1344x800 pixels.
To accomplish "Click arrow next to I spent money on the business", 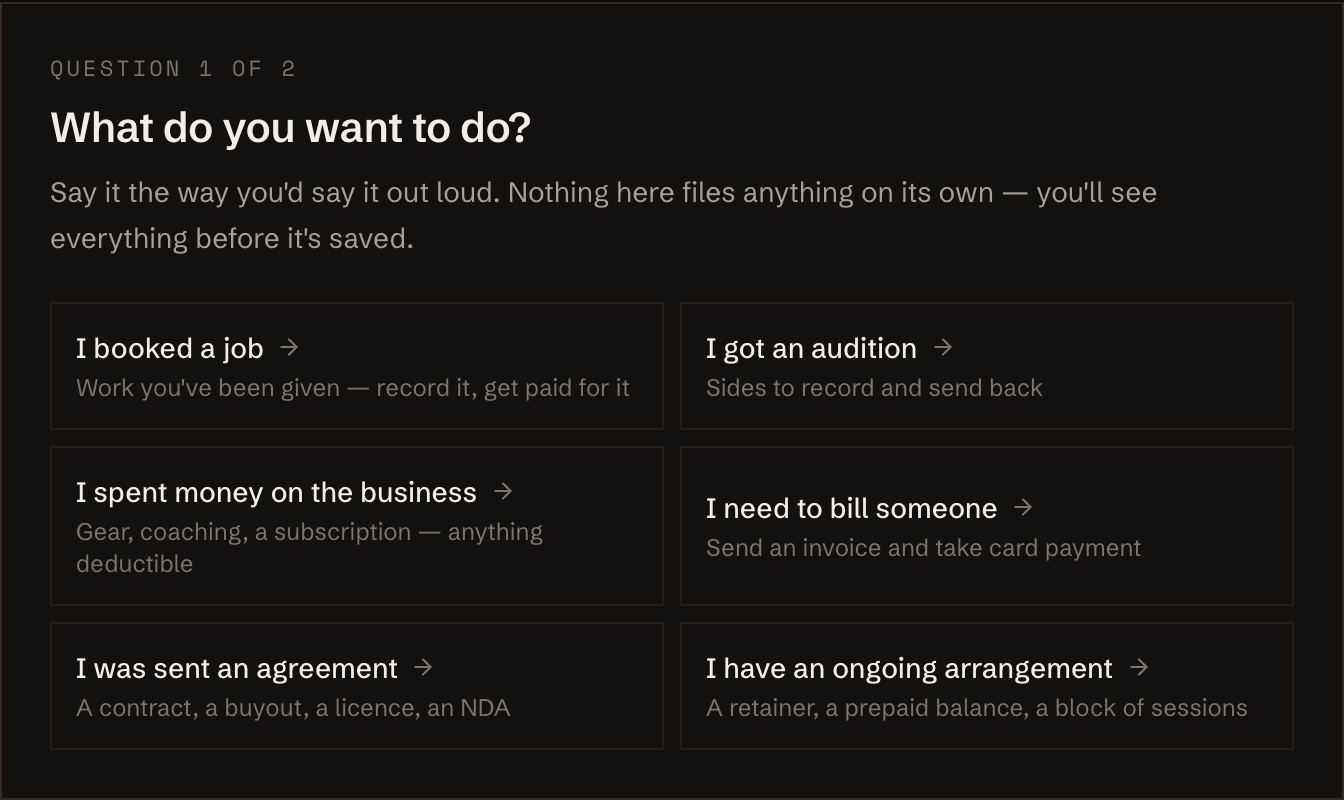I will [x=503, y=491].
